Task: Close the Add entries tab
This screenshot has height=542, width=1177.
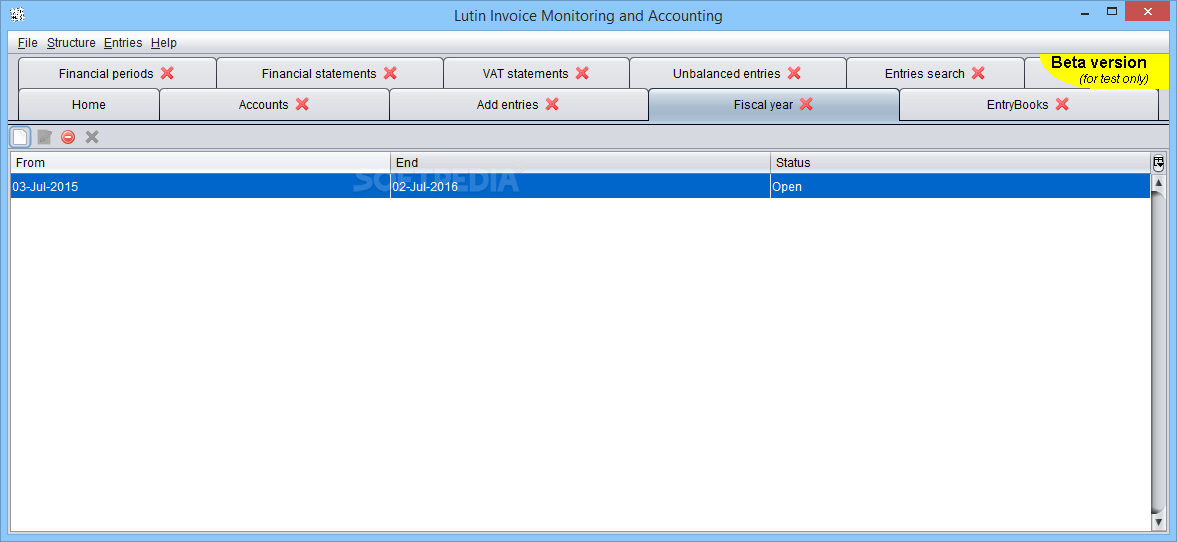Action: point(552,104)
